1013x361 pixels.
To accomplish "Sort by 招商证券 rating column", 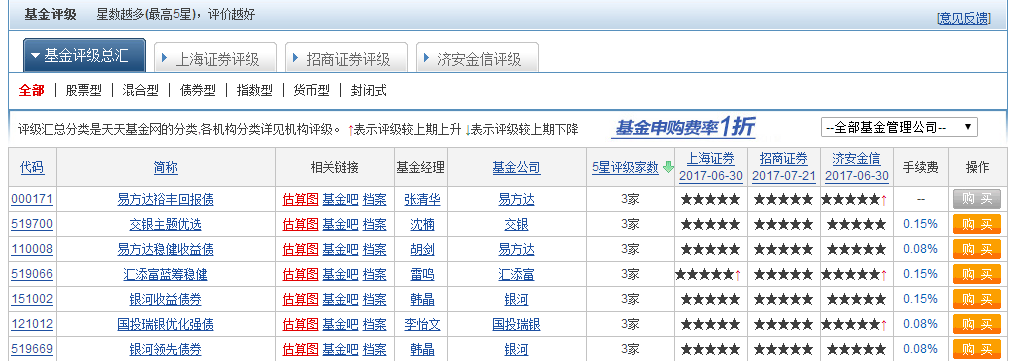I will [784, 167].
